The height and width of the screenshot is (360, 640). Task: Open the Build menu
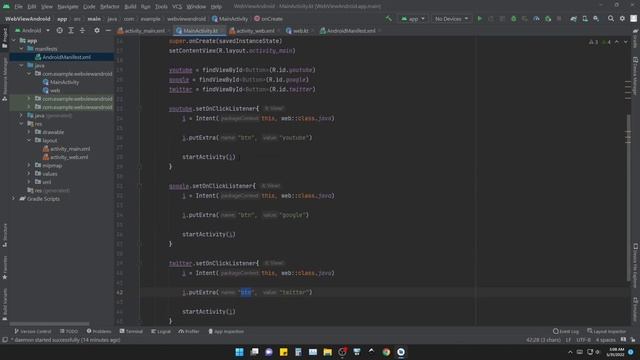click(x=130, y=7)
